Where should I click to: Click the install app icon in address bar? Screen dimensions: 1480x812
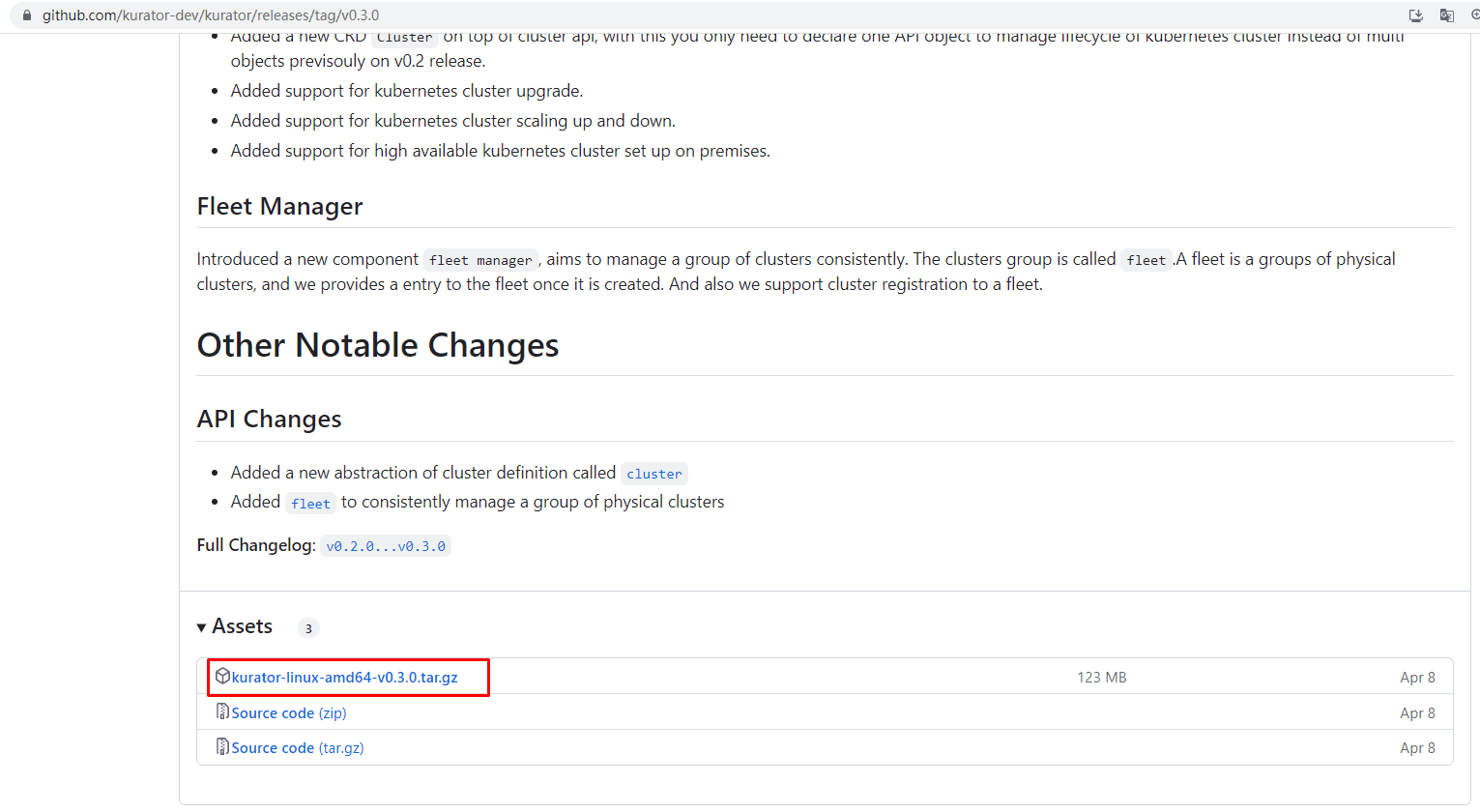[x=1416, y=15]
